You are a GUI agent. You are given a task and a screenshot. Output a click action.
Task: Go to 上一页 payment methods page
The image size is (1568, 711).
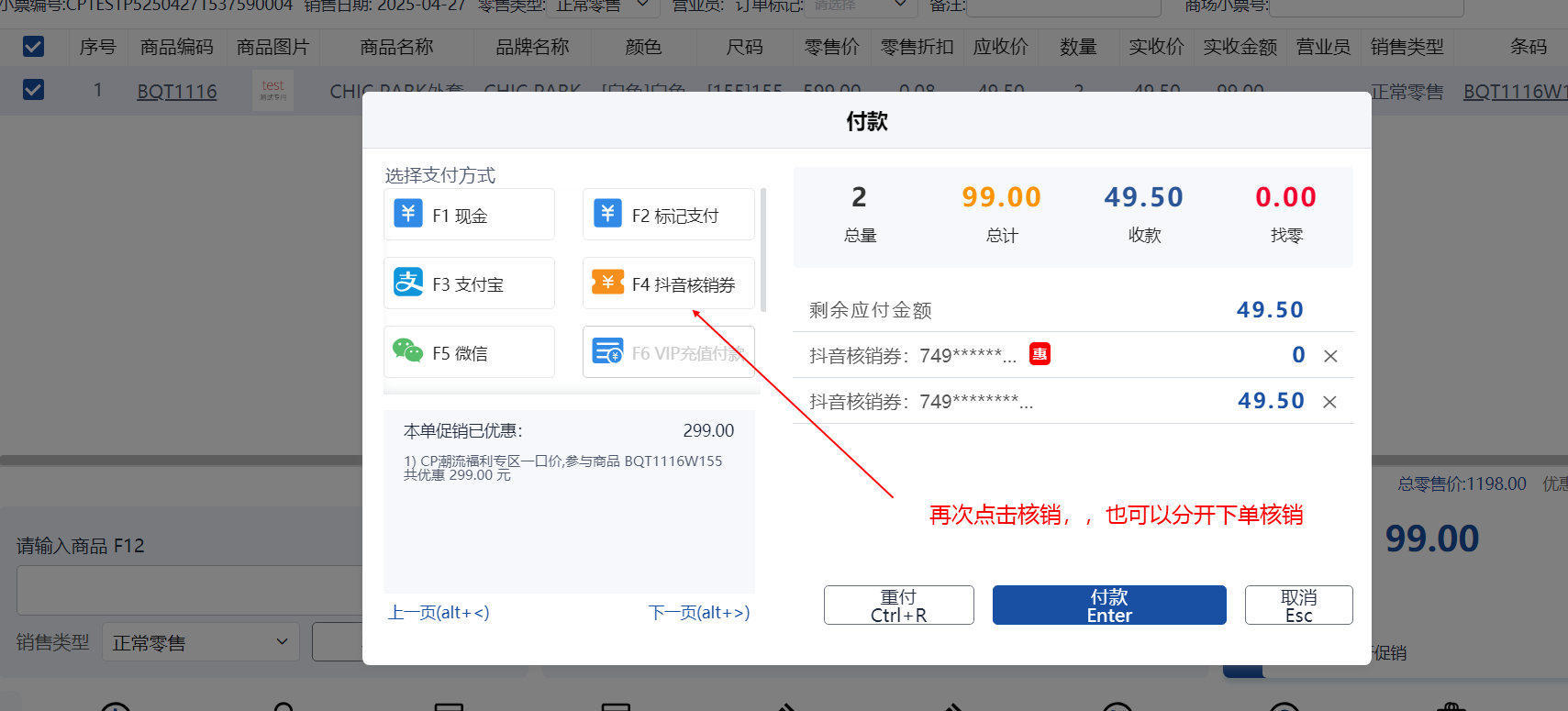coord(439,613)
